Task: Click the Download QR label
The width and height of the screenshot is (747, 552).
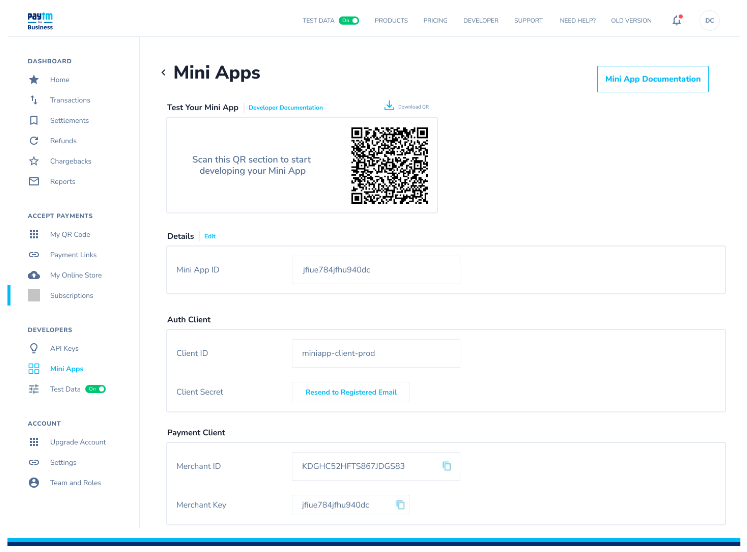Action: 414,107
